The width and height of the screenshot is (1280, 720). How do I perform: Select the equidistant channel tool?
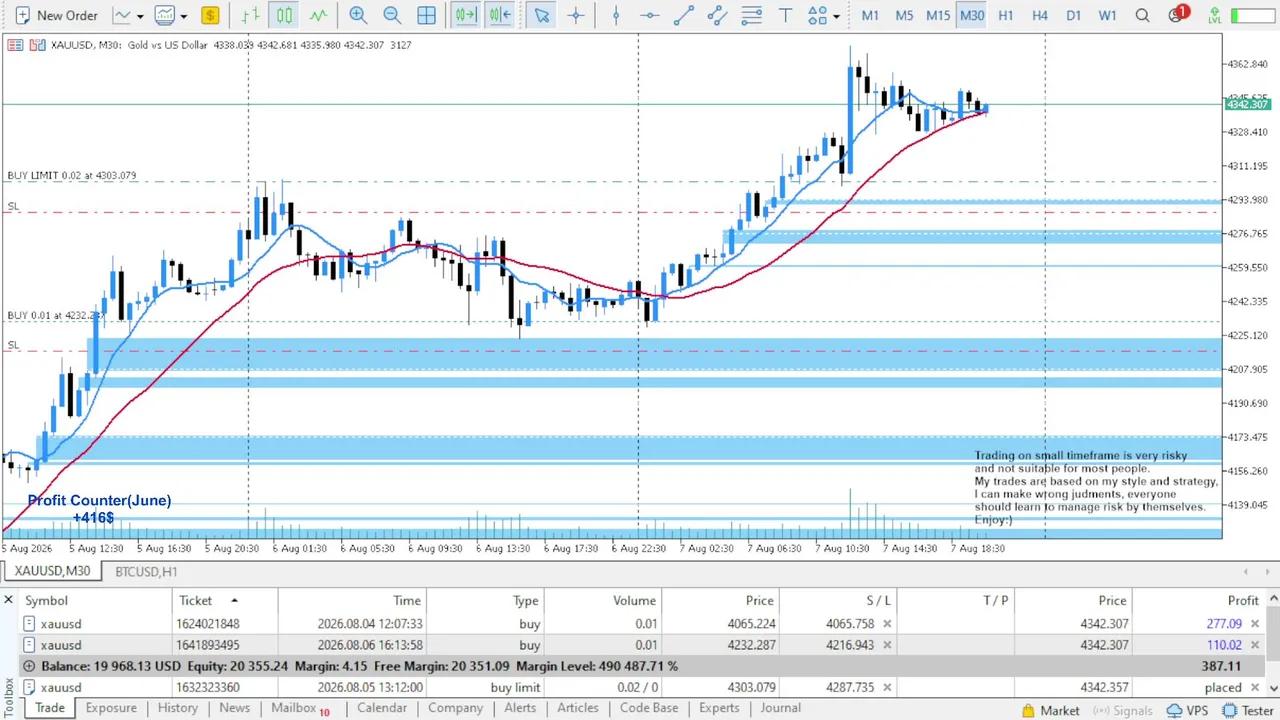click(717, 15)
